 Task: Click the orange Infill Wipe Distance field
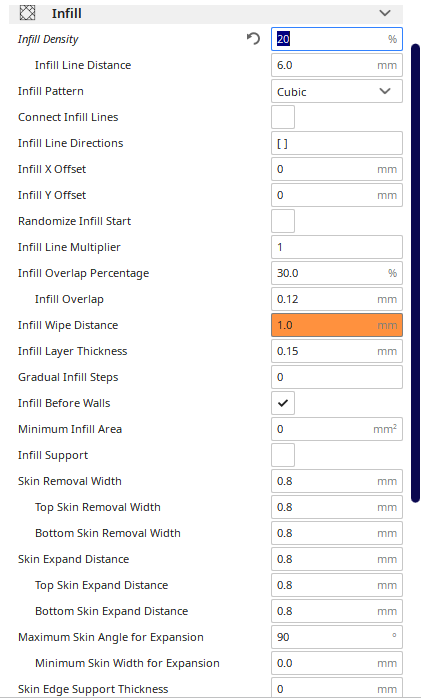coord(337,325)
